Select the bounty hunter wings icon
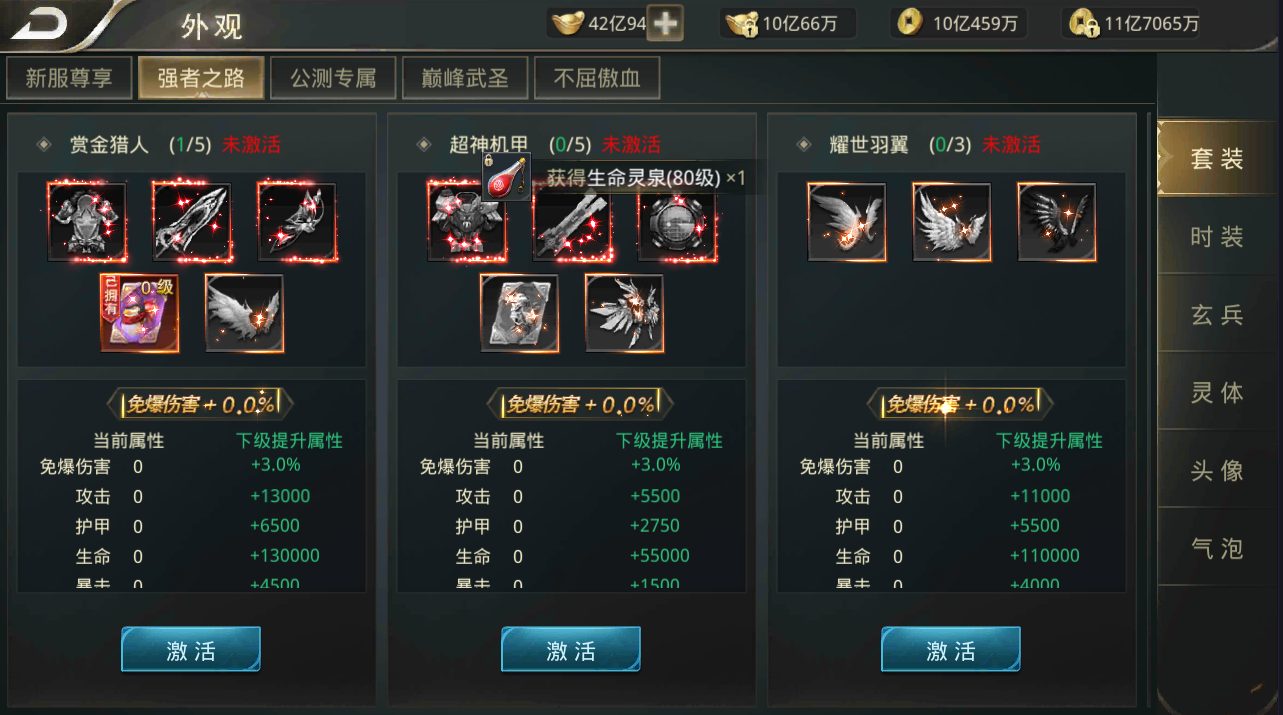 point(245,313)
